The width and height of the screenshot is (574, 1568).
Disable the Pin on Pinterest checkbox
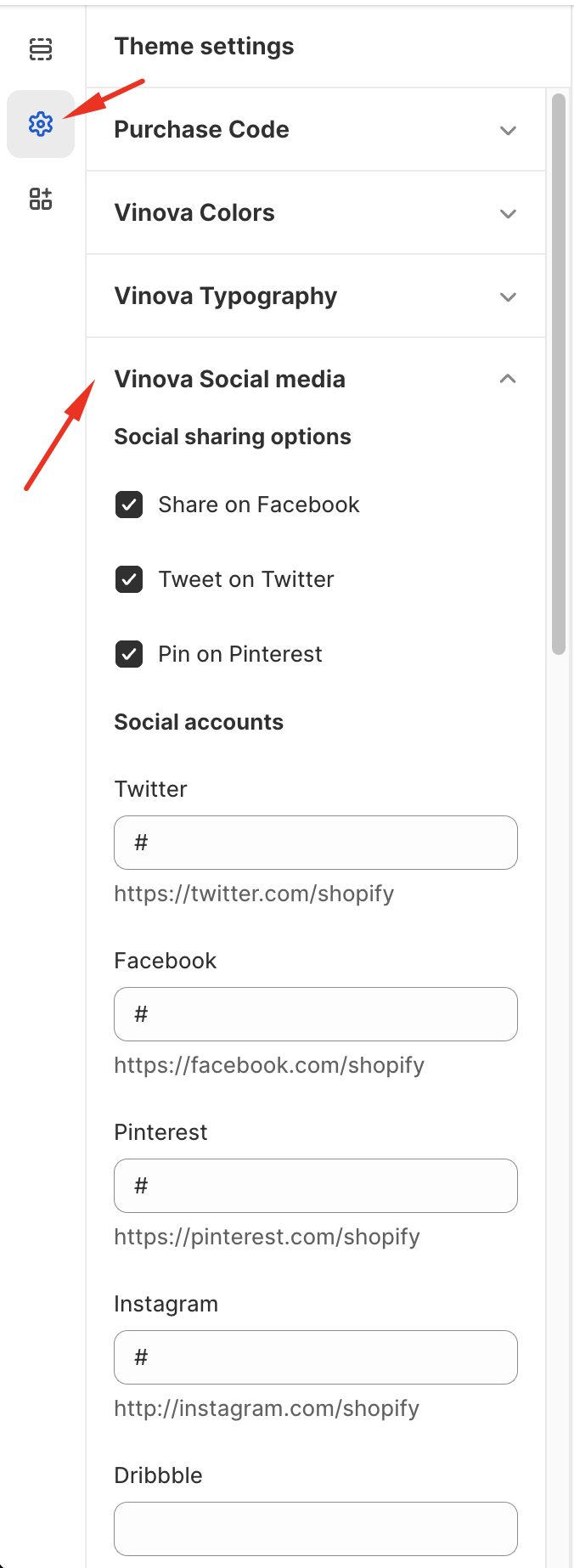[129, 654]
